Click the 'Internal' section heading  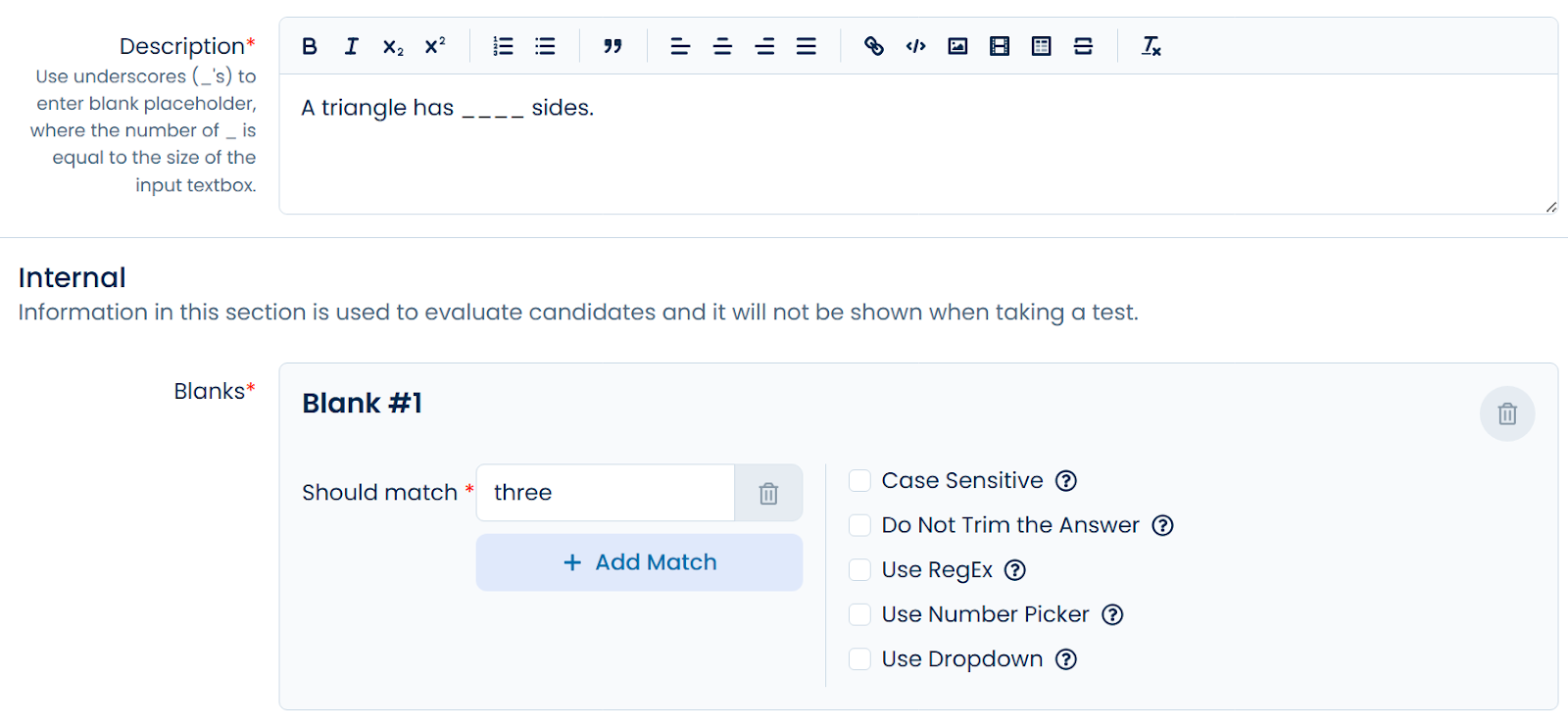point(72,277)
